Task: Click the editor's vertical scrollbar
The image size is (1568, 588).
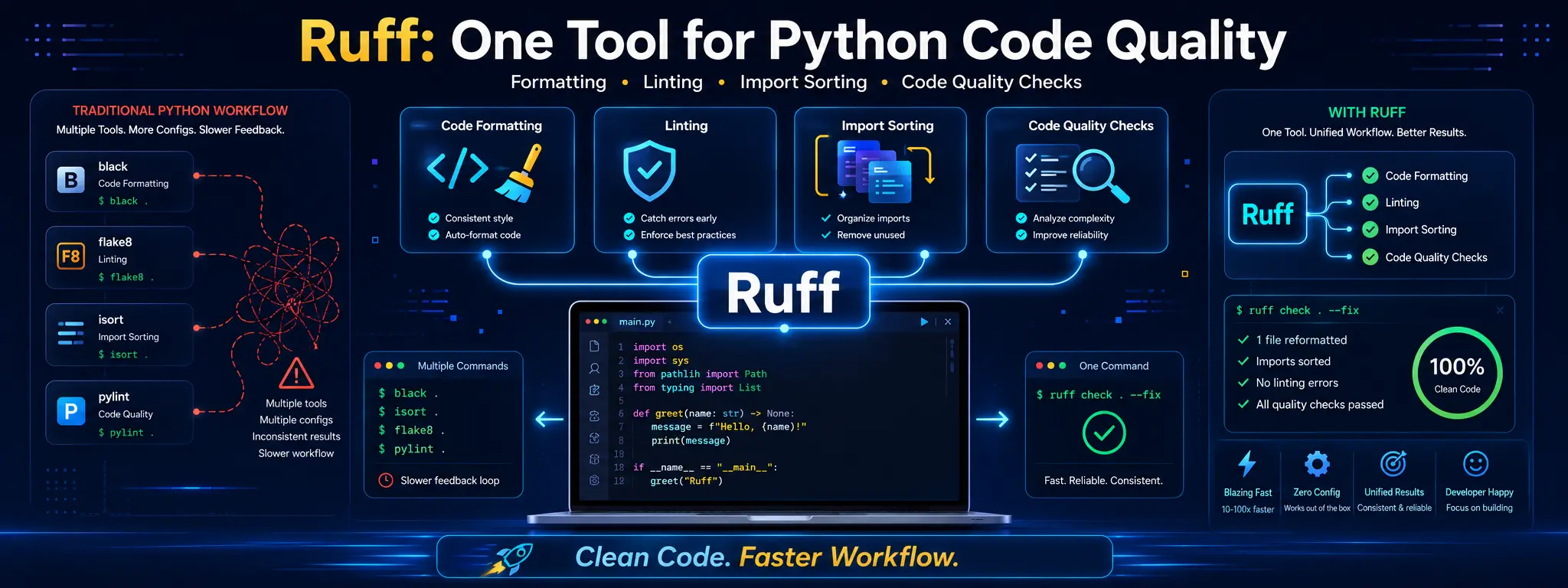Action: [952, 356]
